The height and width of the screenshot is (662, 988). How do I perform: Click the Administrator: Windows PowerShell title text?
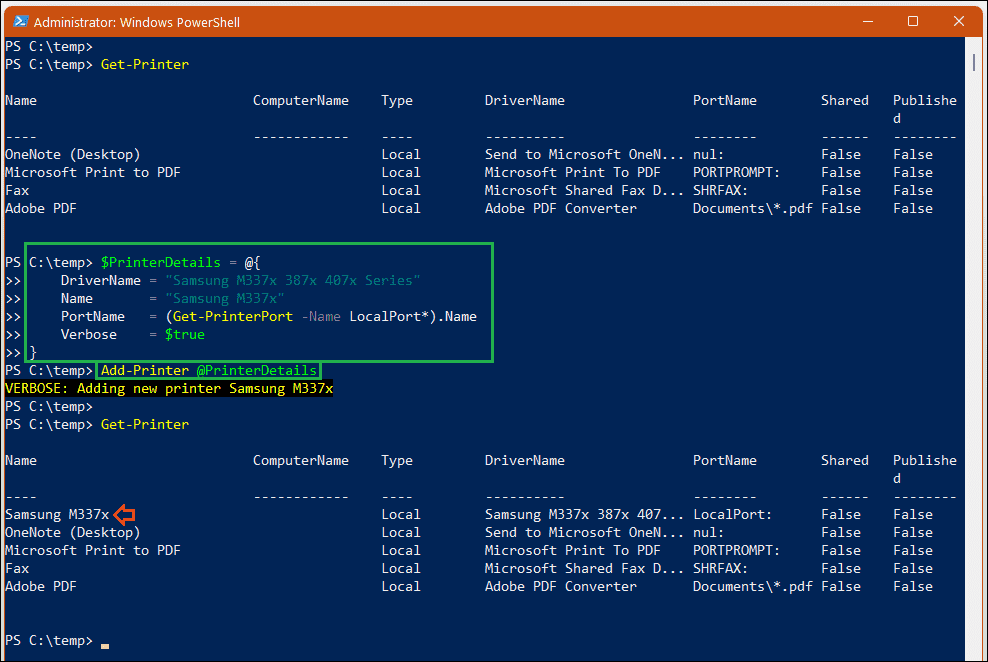click(139, 21)
